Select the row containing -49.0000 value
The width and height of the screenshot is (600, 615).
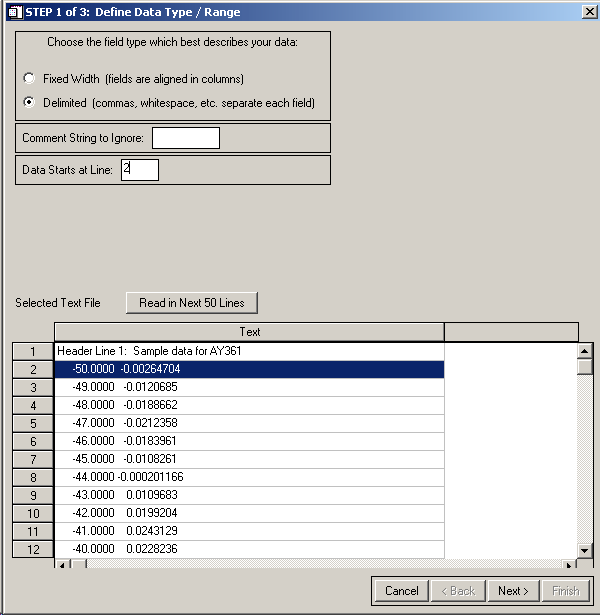pyautogui.click(x=249, y=387)
